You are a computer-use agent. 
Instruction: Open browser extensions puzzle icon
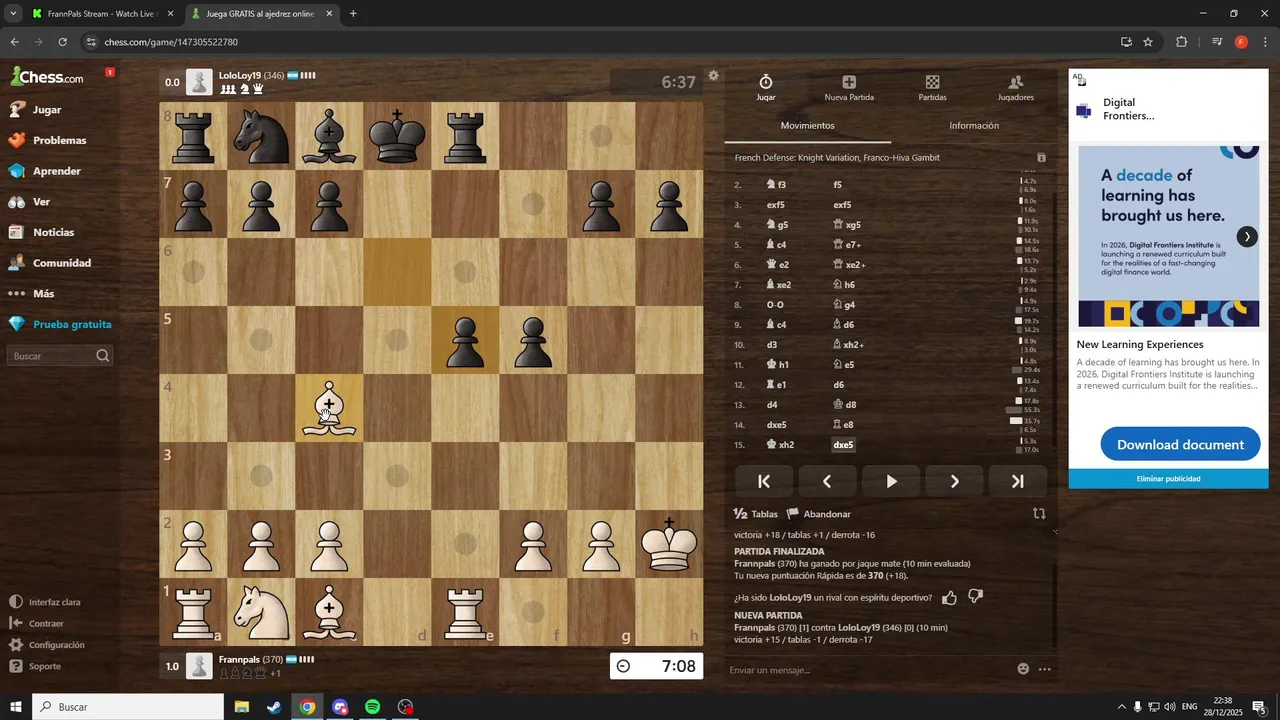(x=1181, y=42)
